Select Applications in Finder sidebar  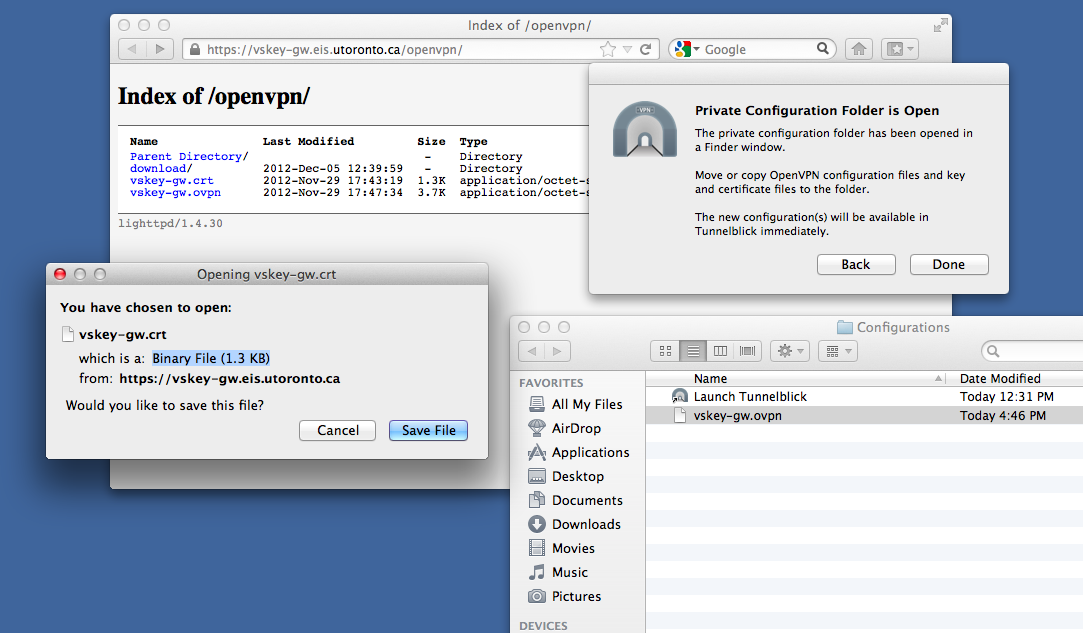[578, 453]
